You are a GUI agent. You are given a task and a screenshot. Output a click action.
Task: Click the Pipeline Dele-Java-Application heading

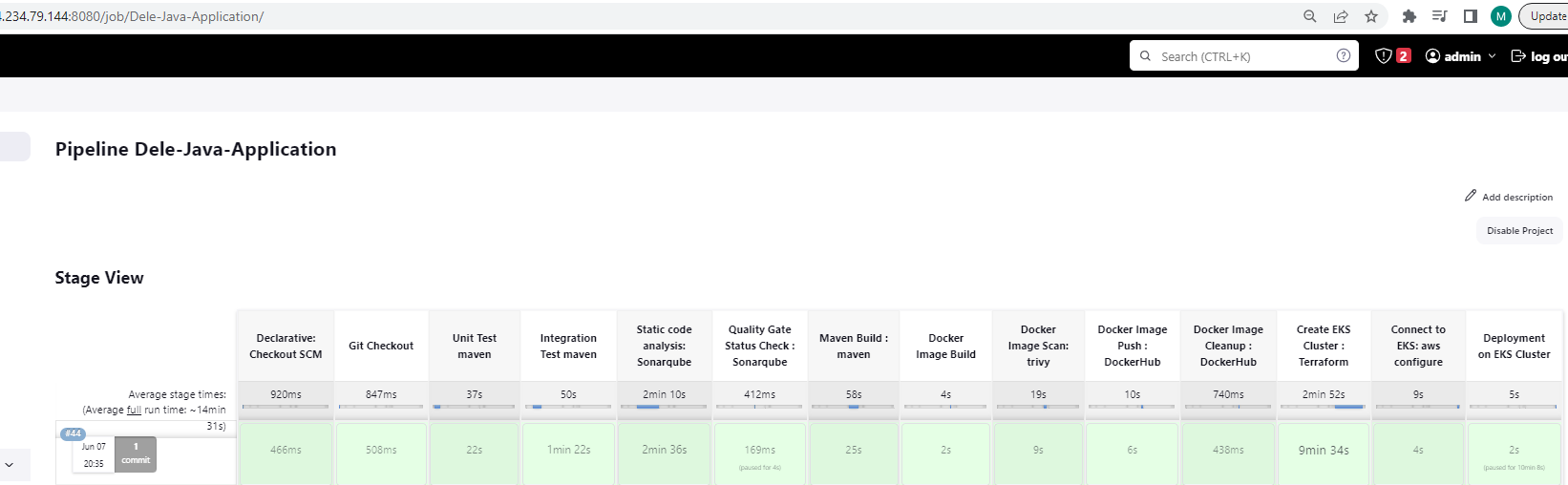tap(196, 149)
